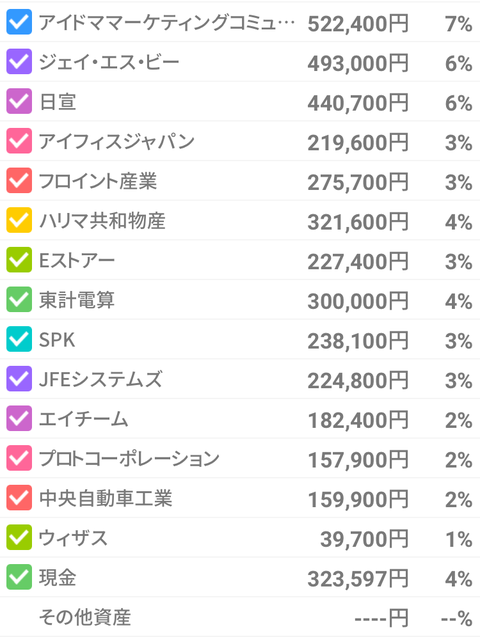Screen dimensions: 480x637
Task: Uncheck the 現金 cash checkbox
Action: (19, 577)
